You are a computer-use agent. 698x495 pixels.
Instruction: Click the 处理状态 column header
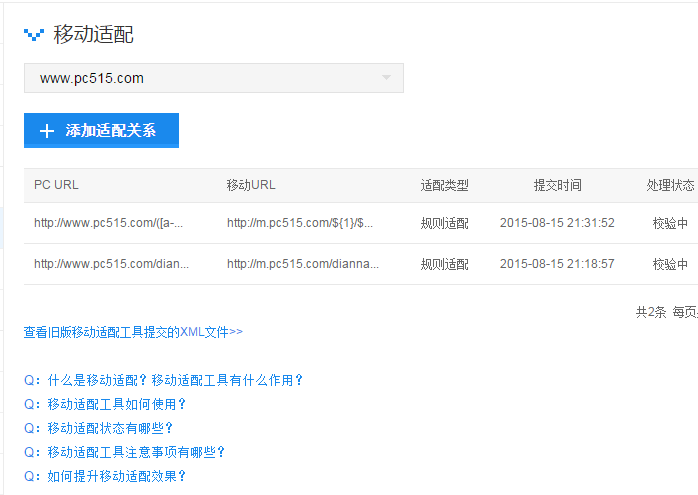670,185
